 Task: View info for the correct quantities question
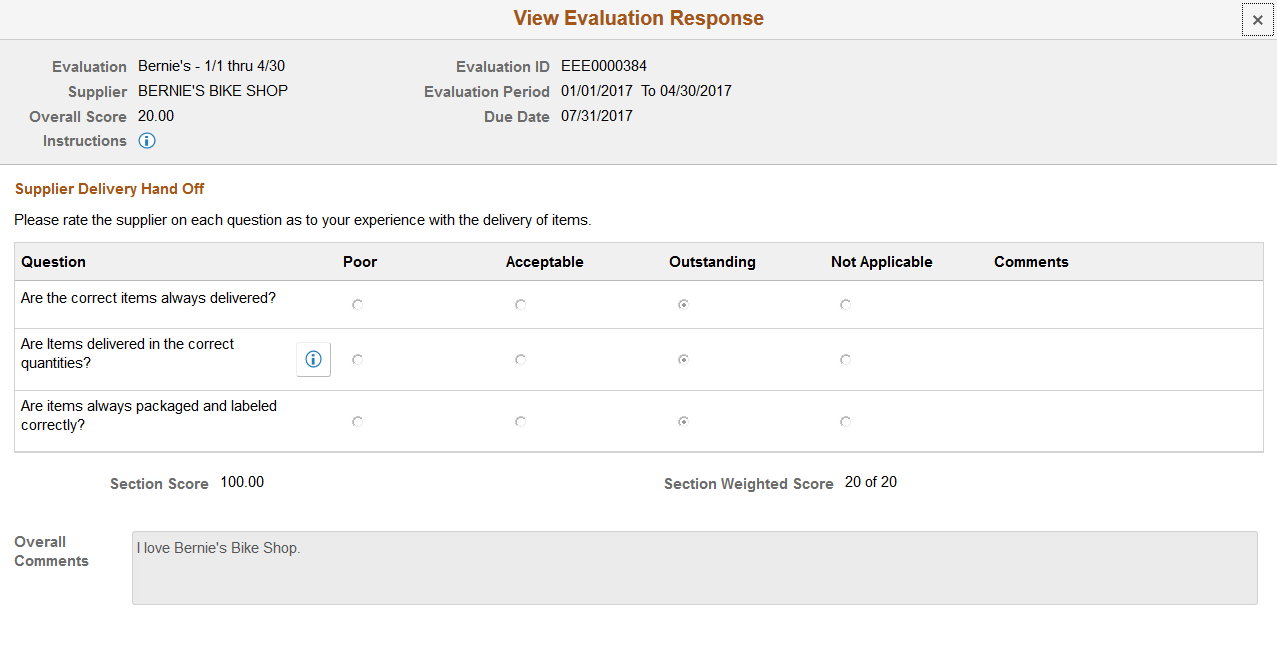click(312, 359)
